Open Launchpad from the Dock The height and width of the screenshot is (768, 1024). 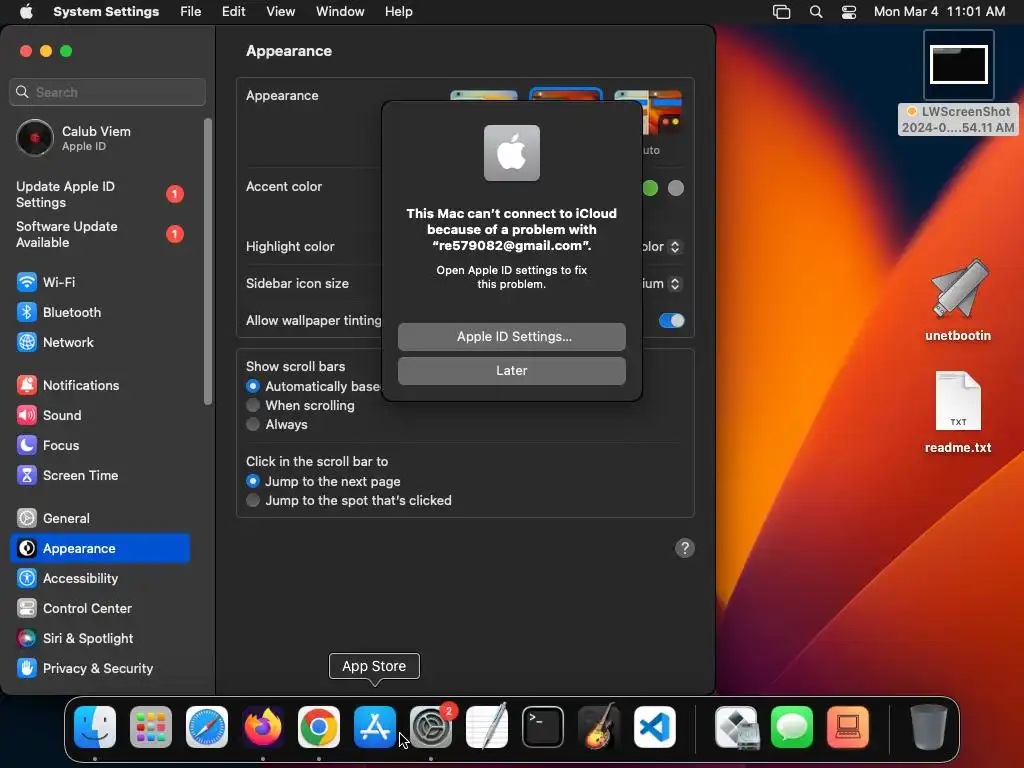coord(151,727)
